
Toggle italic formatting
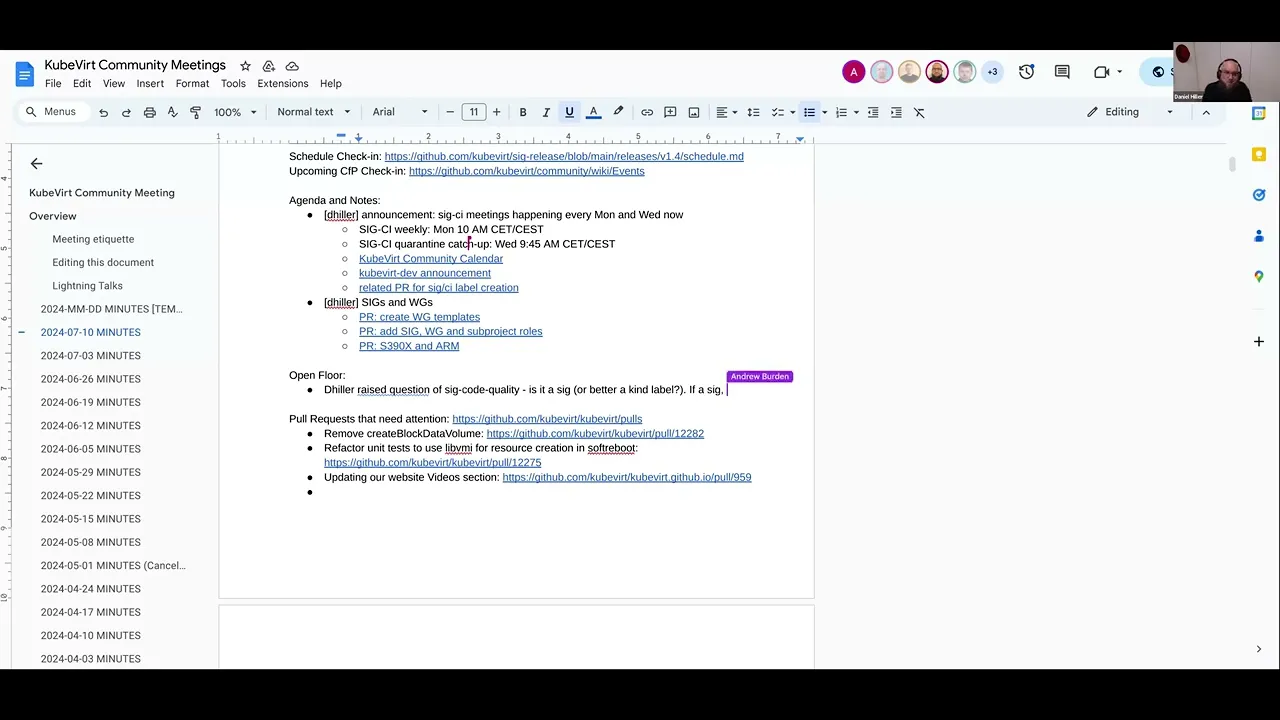(x=546, y=112)
